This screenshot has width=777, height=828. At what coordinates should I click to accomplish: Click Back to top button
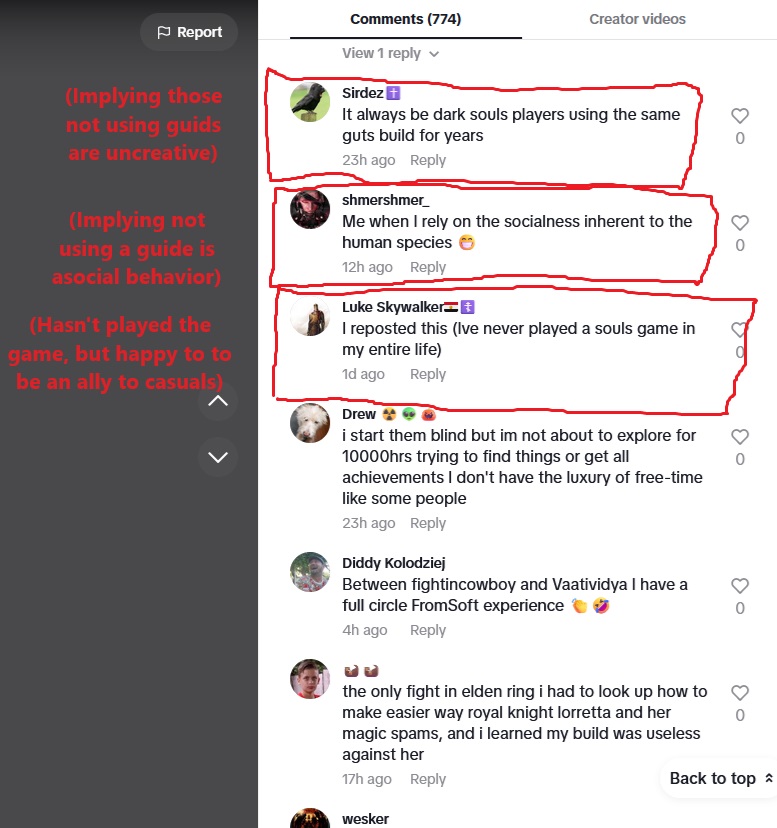(x=720, y=778)
